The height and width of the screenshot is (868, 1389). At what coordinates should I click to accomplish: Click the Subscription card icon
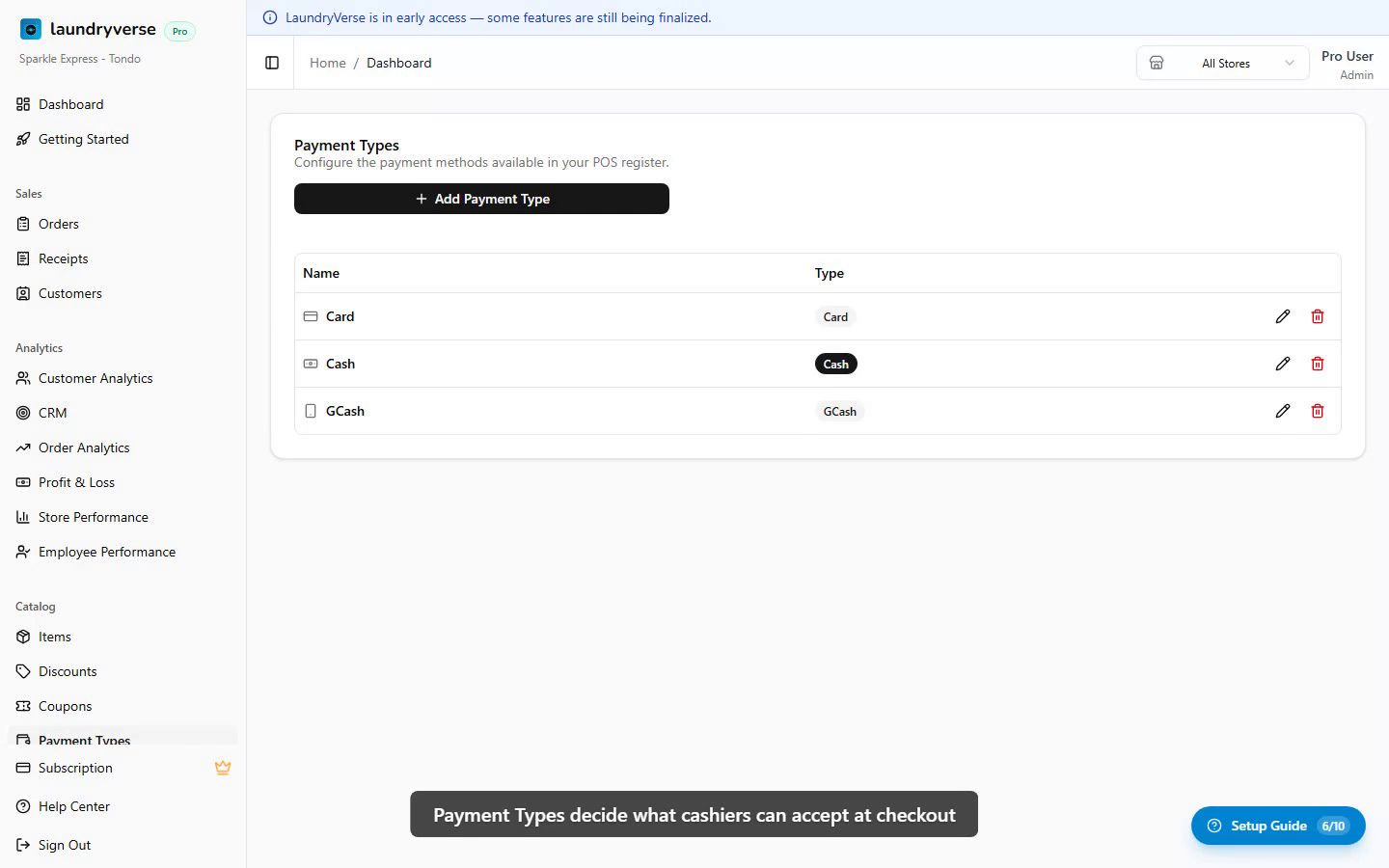tap(23, 768)
